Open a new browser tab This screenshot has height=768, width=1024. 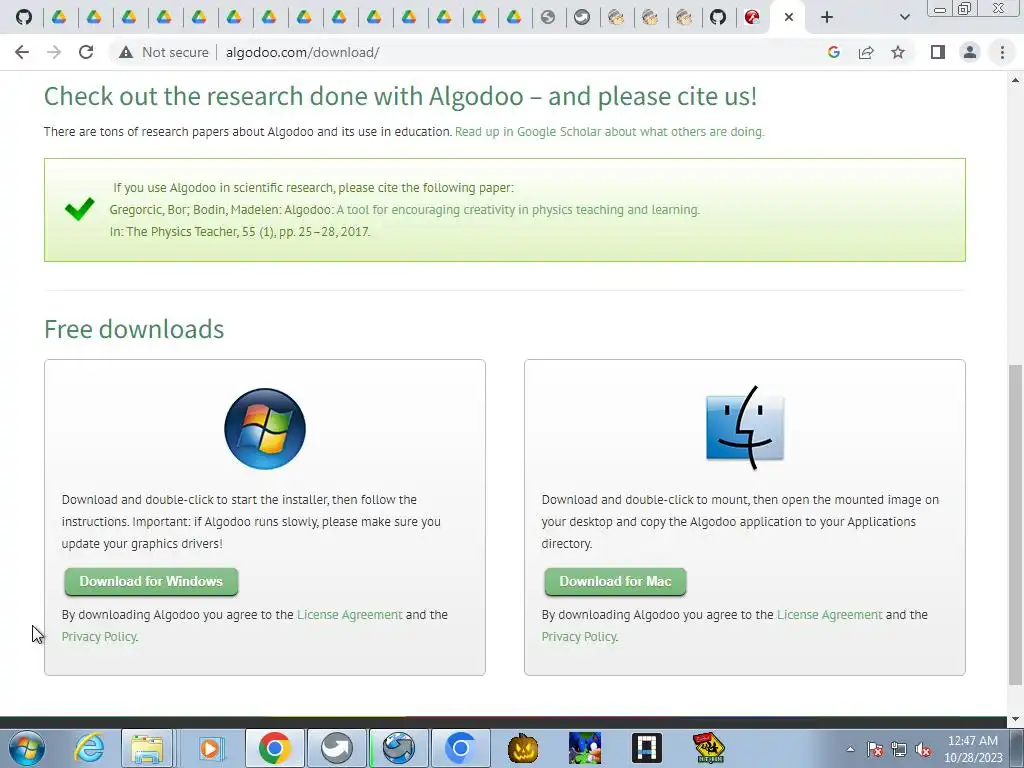coord(827,17)
